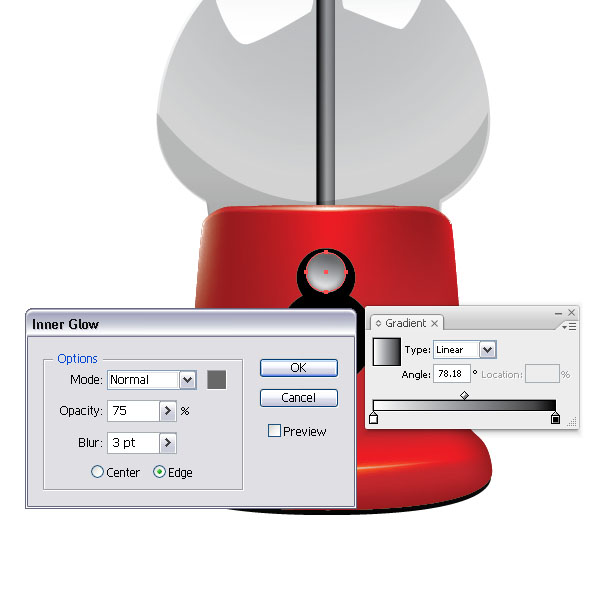Expand the Blur arrow button

pyautogui.click(x=168, y=443)
